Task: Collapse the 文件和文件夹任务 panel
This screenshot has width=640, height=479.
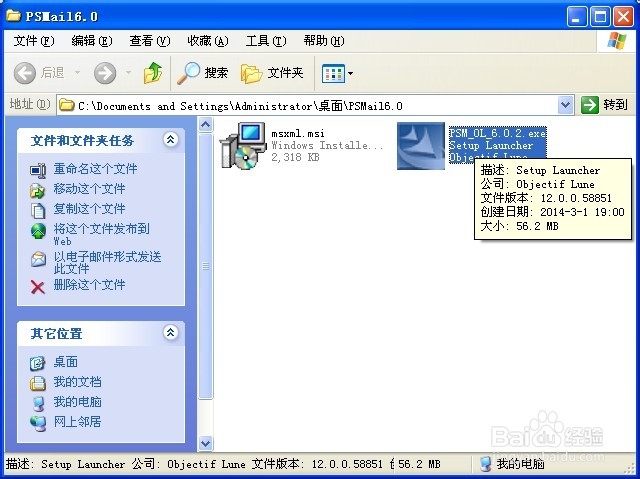Action: (x=171, y=140)
